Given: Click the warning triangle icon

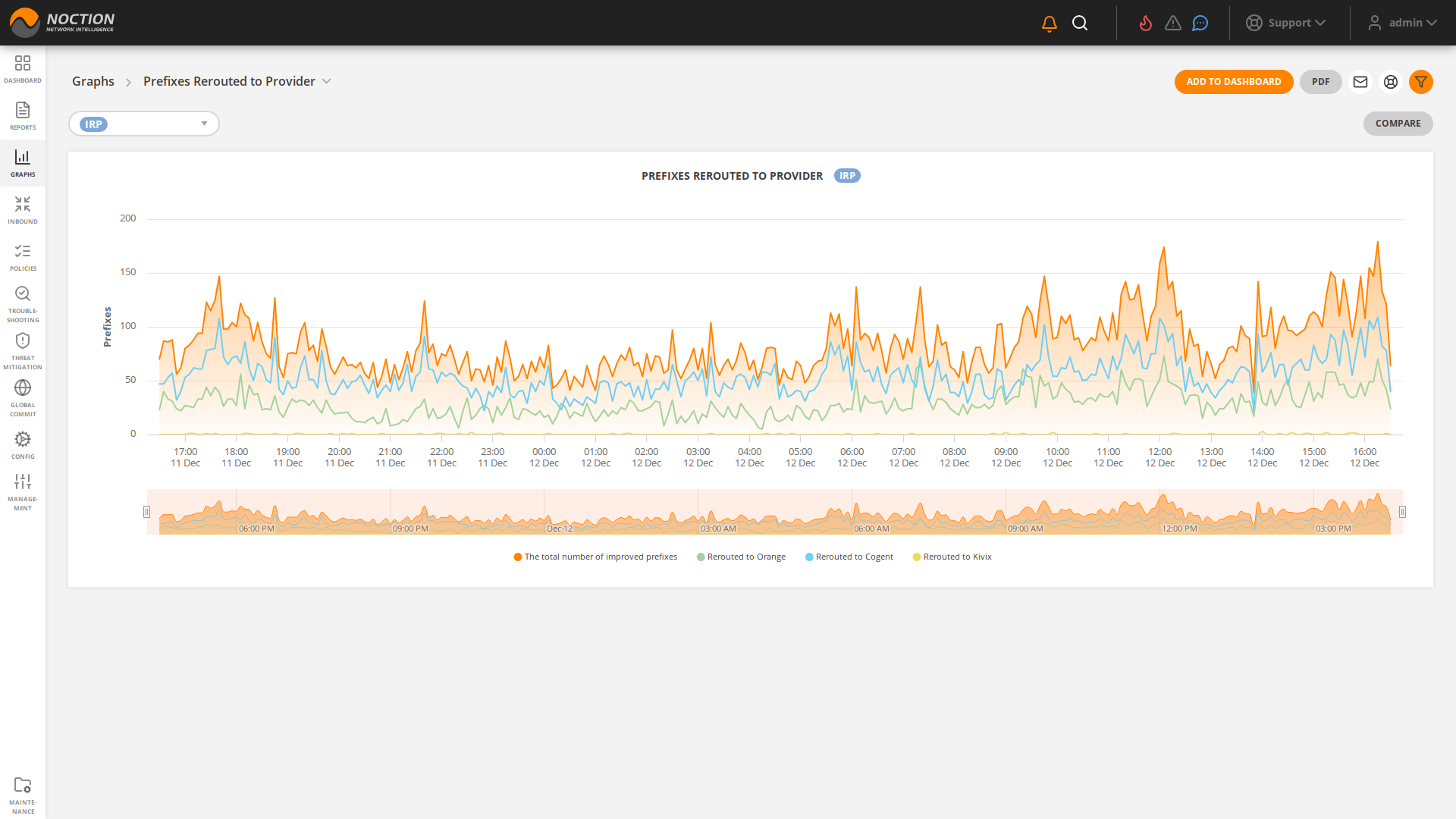Looking at the screenshot, I should tap(1173, 24).
